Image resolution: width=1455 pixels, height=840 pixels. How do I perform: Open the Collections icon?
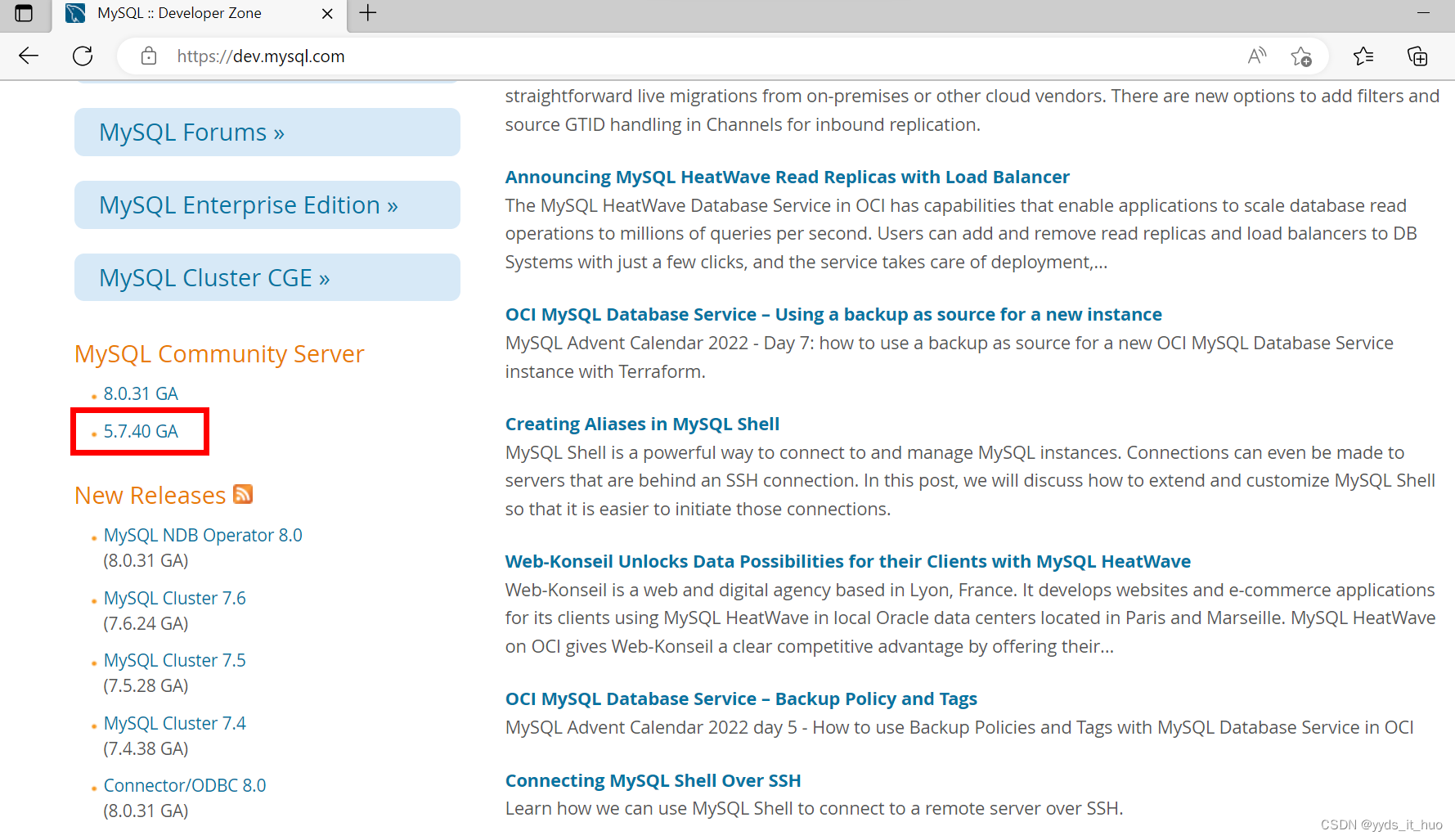pos(1417,56)
